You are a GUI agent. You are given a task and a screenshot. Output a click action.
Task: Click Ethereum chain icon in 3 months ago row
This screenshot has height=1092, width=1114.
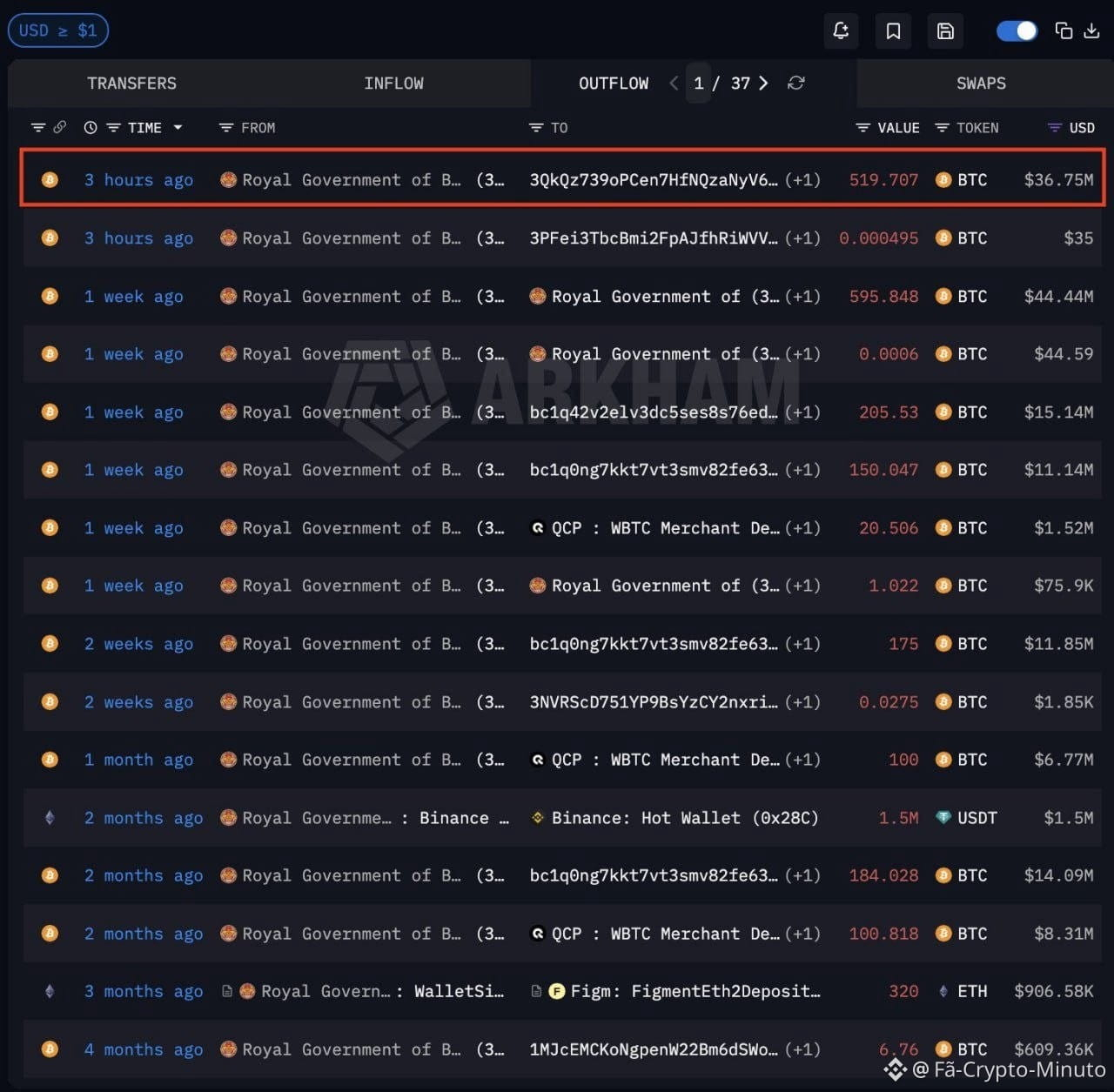coord(50,991)
